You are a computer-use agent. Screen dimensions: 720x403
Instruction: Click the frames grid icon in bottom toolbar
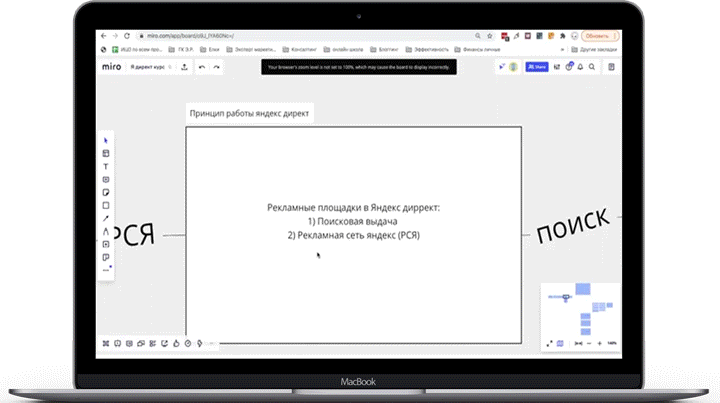106,343
